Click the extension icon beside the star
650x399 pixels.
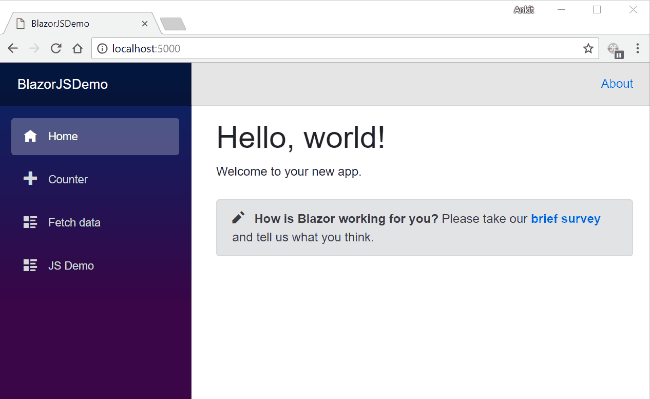tap(615, 50)
